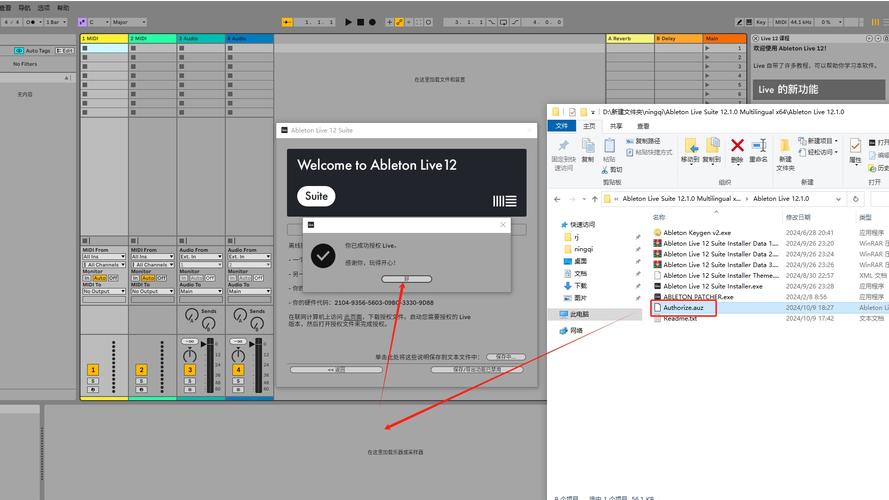Set track 1 Monitor to Off
Viewport: 889px width, 500px height.
point(113,278)
